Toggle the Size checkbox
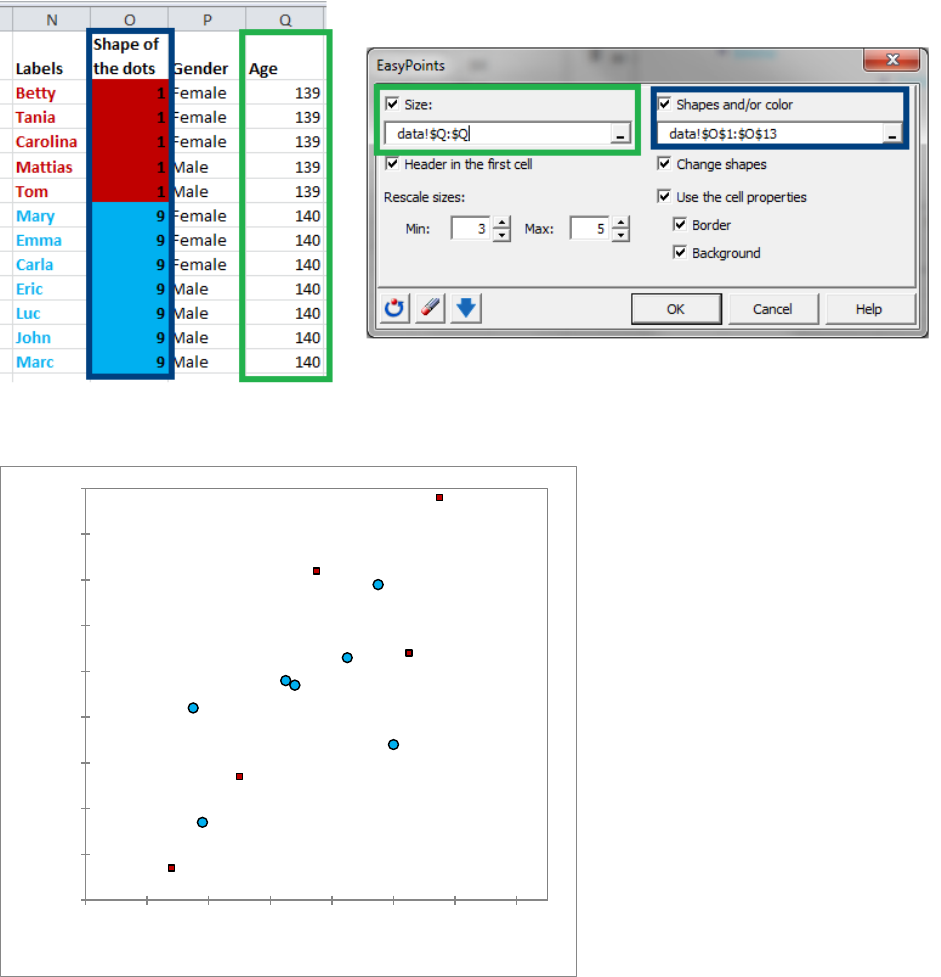The width and height of the screenshot is (941, 977). coord(392,103)
